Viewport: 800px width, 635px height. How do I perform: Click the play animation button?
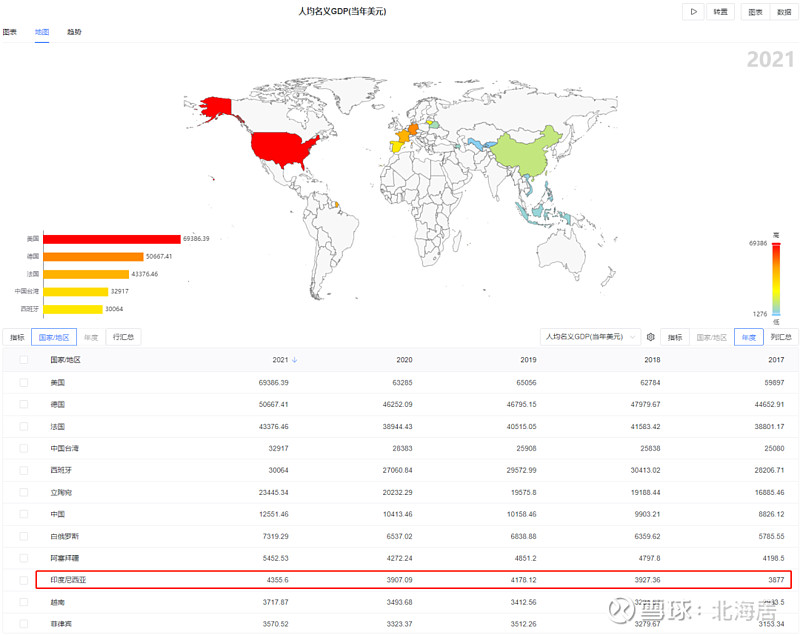point(693,12)
